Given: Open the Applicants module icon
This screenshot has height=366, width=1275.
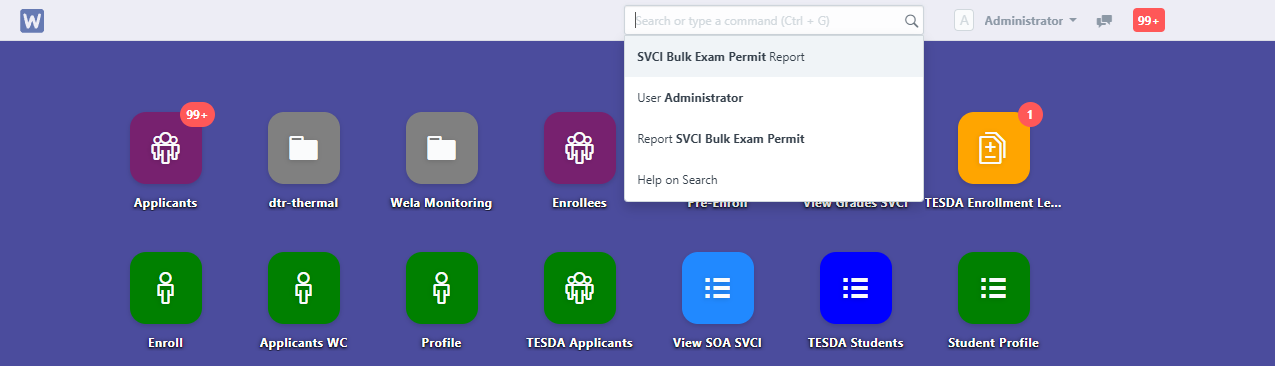Looking at the screenshot, I should 166,148.
